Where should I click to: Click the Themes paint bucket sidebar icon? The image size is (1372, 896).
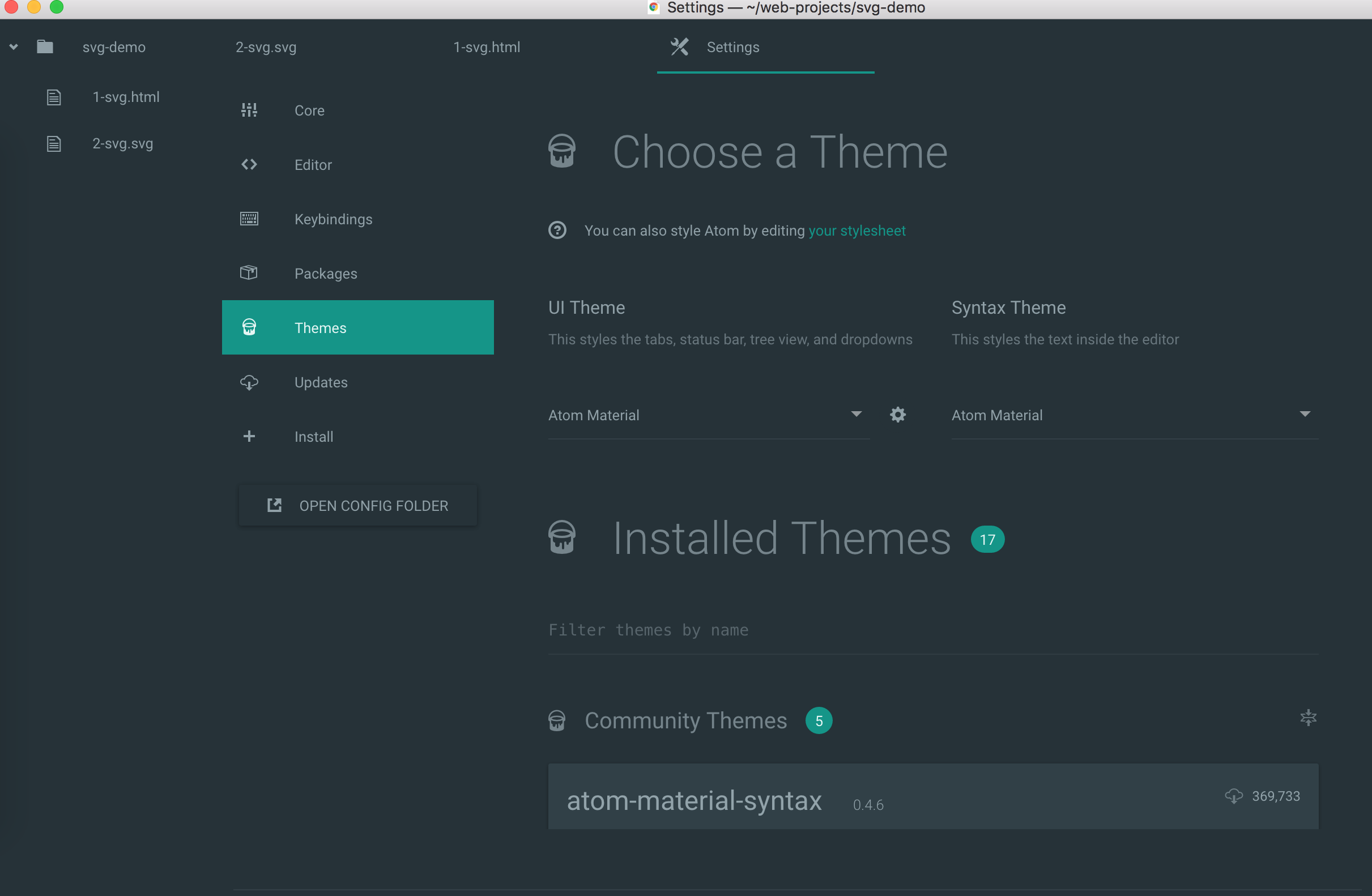249,327
